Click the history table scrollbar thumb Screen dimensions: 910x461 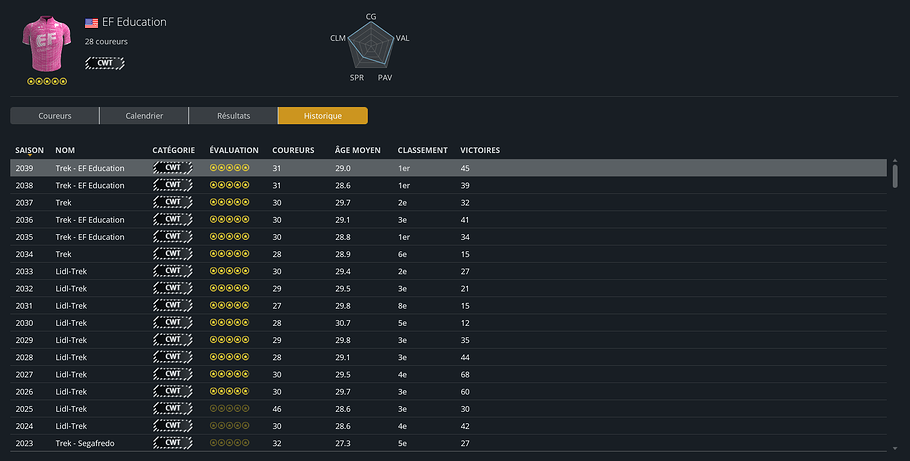click(895, 176)
